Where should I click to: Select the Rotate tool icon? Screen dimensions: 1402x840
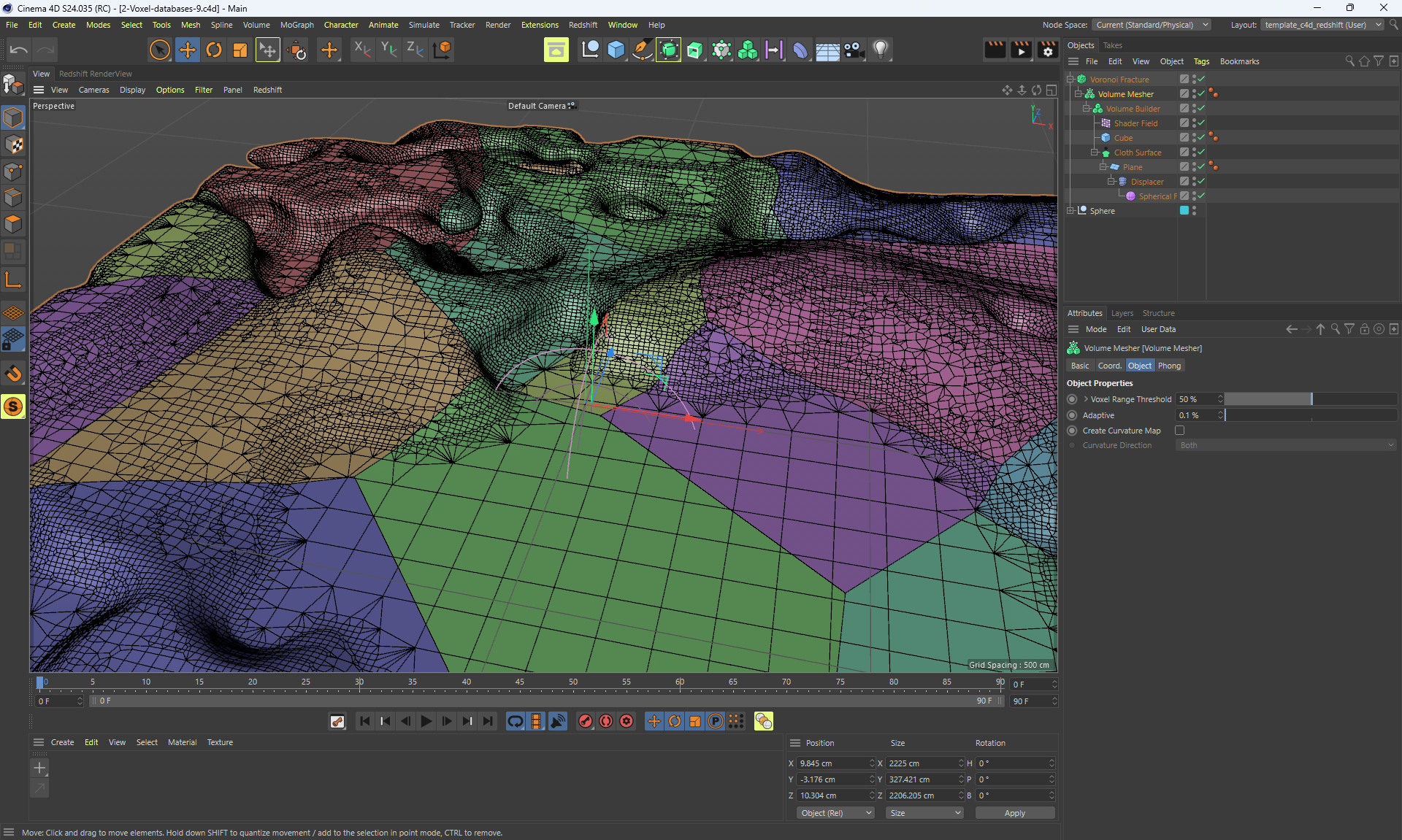tap(213, 50)
